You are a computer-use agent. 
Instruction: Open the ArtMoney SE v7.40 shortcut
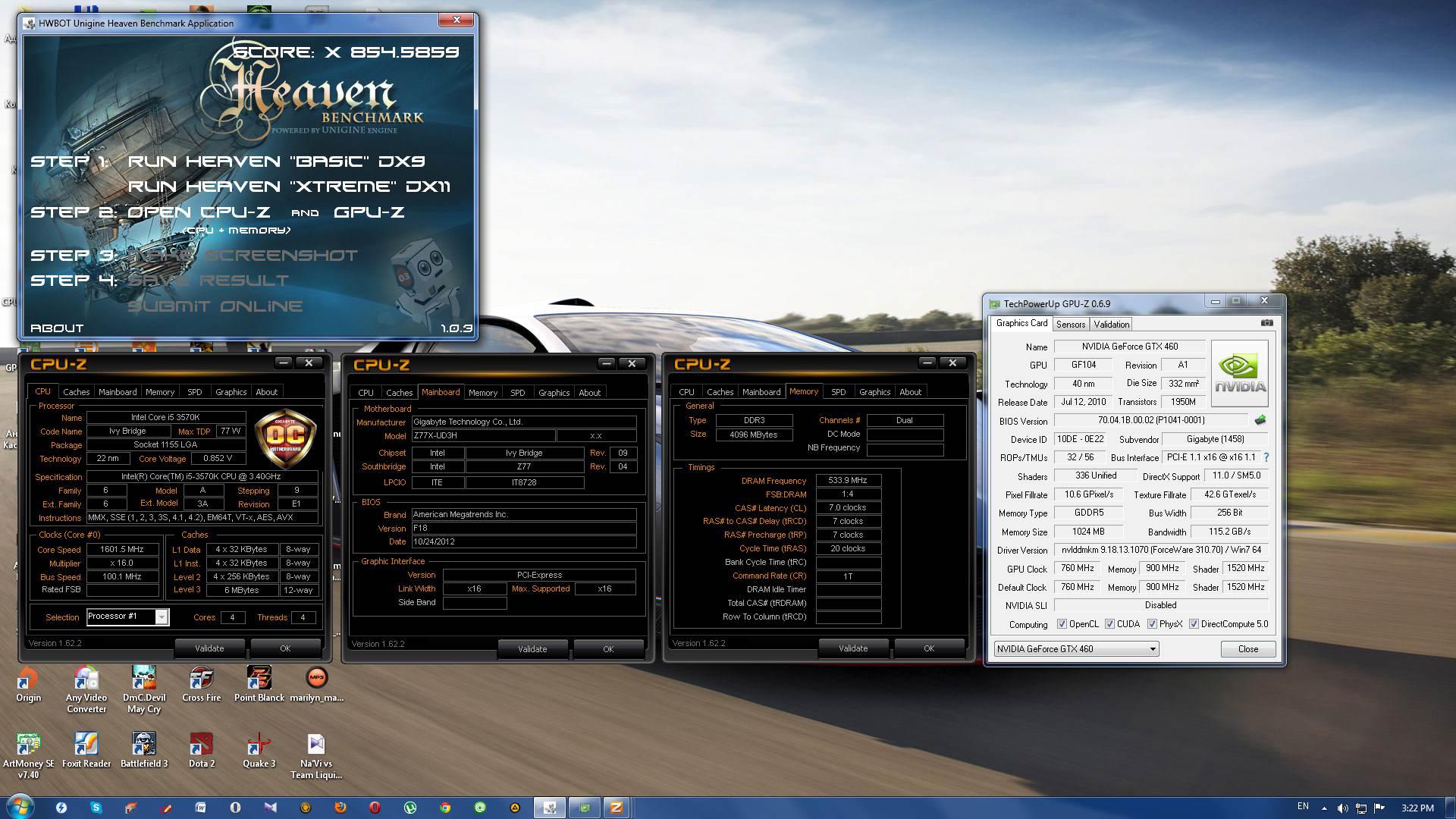click(x=28, y=755)
